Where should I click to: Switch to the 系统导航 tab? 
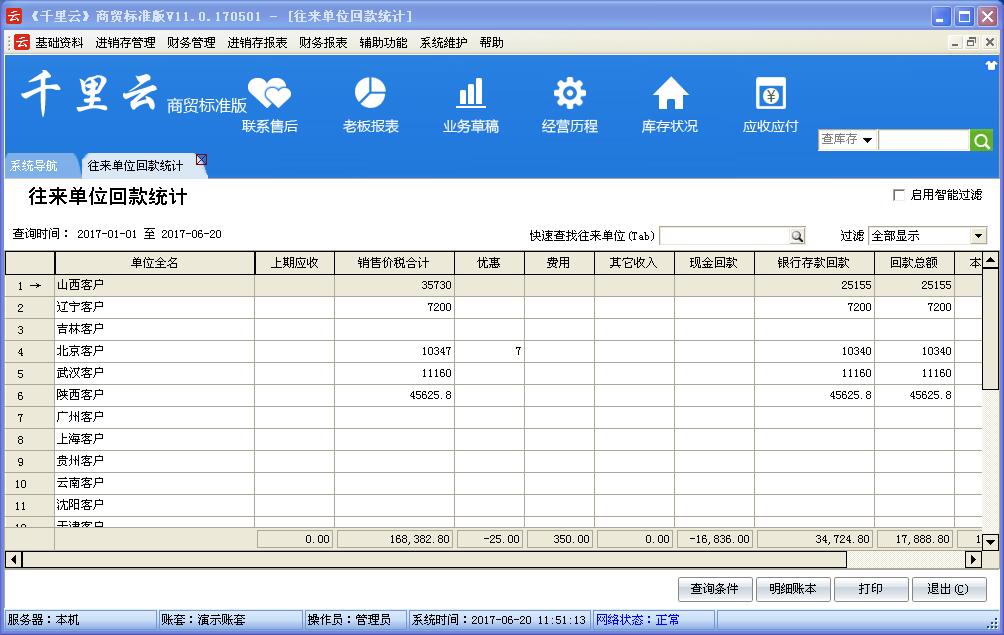coord(34,166)
